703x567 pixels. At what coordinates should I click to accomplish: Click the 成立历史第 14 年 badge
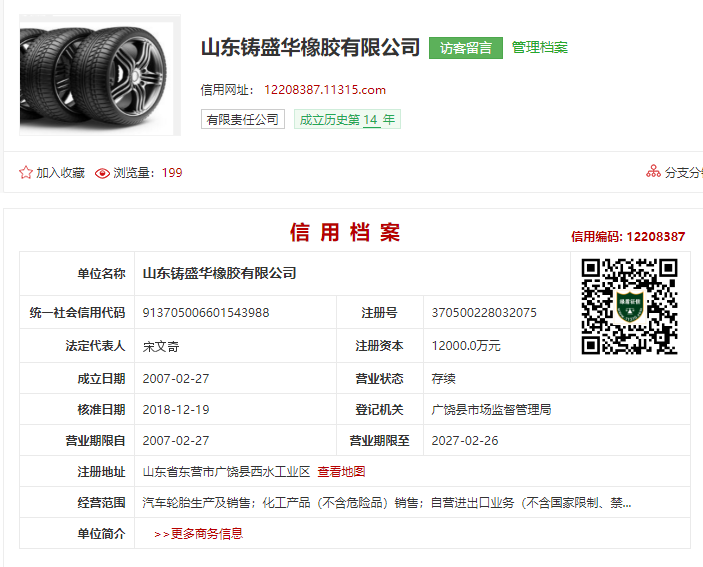tap(347, 119)
